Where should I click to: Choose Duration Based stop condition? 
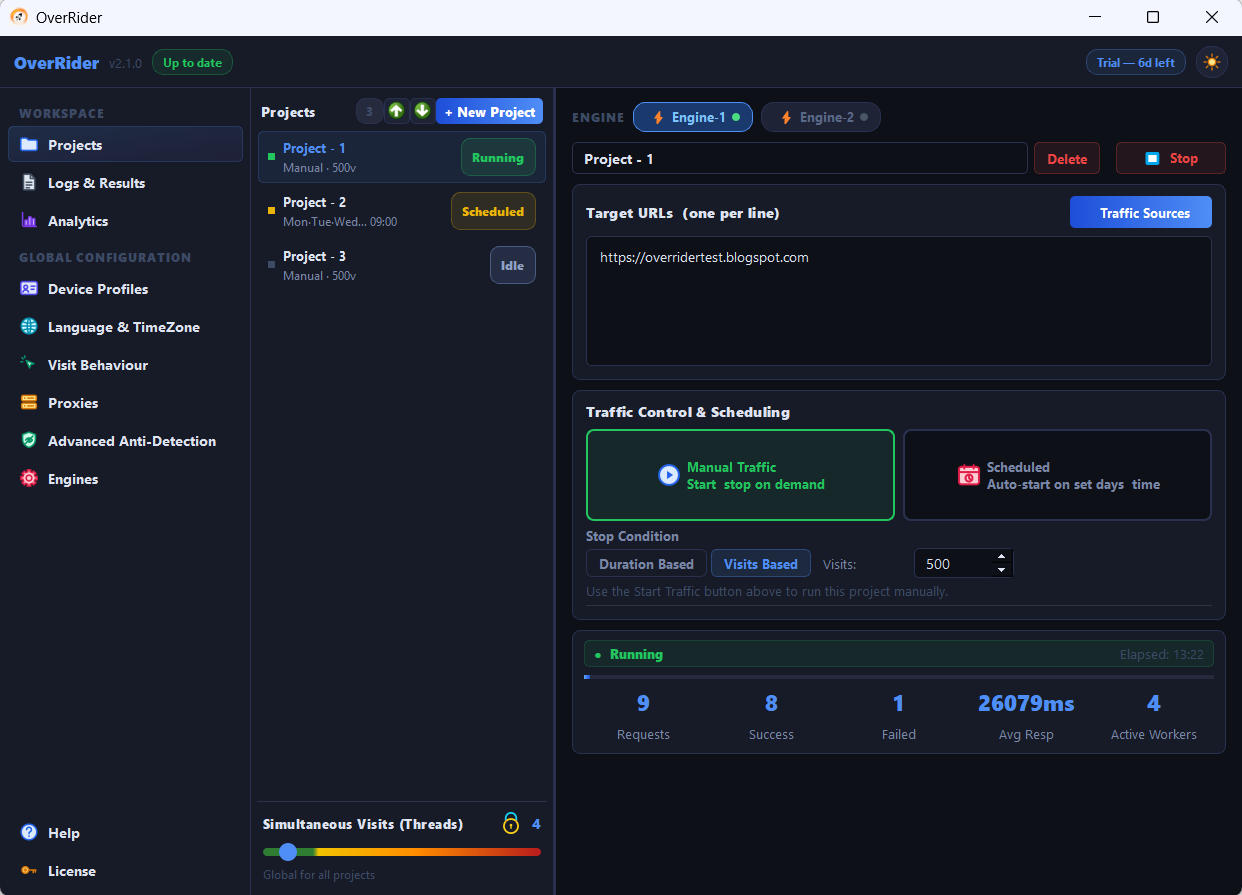(646, 564)
